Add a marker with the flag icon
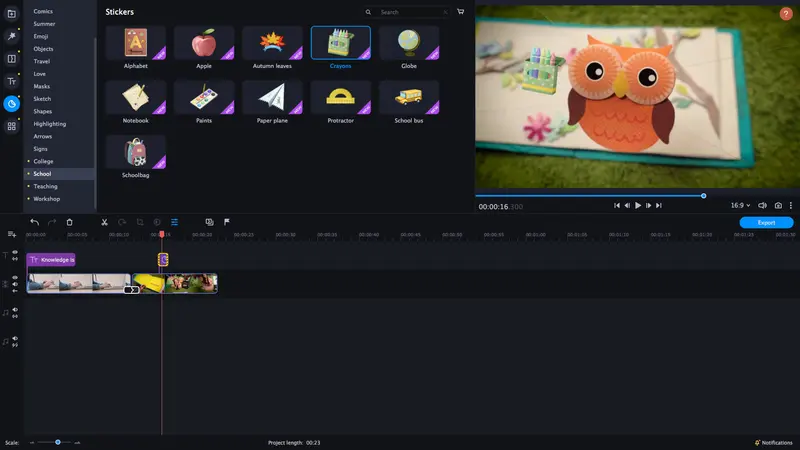The height and width of the screenshot is (450, 800). pos(227,222)
